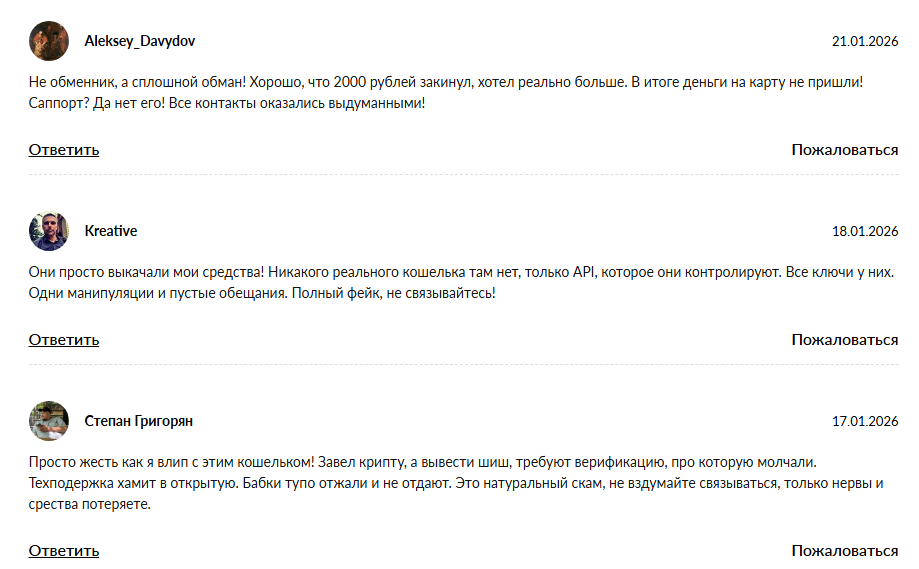919x569 pixels.
Task: Click the Aleksey_Davydov username
Action: click(140, 41)
